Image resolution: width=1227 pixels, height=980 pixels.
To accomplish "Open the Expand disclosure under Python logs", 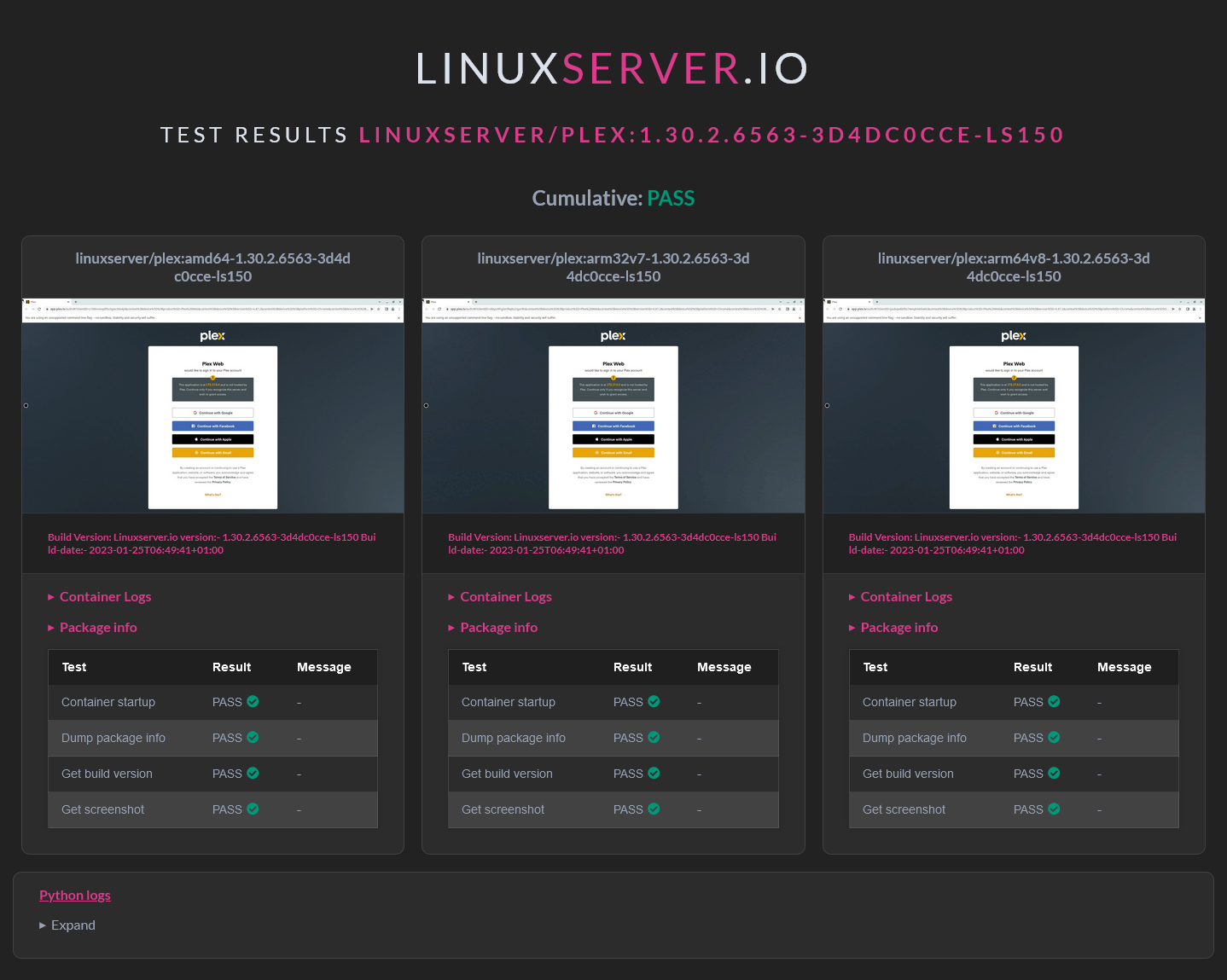I will pos(67,925).
